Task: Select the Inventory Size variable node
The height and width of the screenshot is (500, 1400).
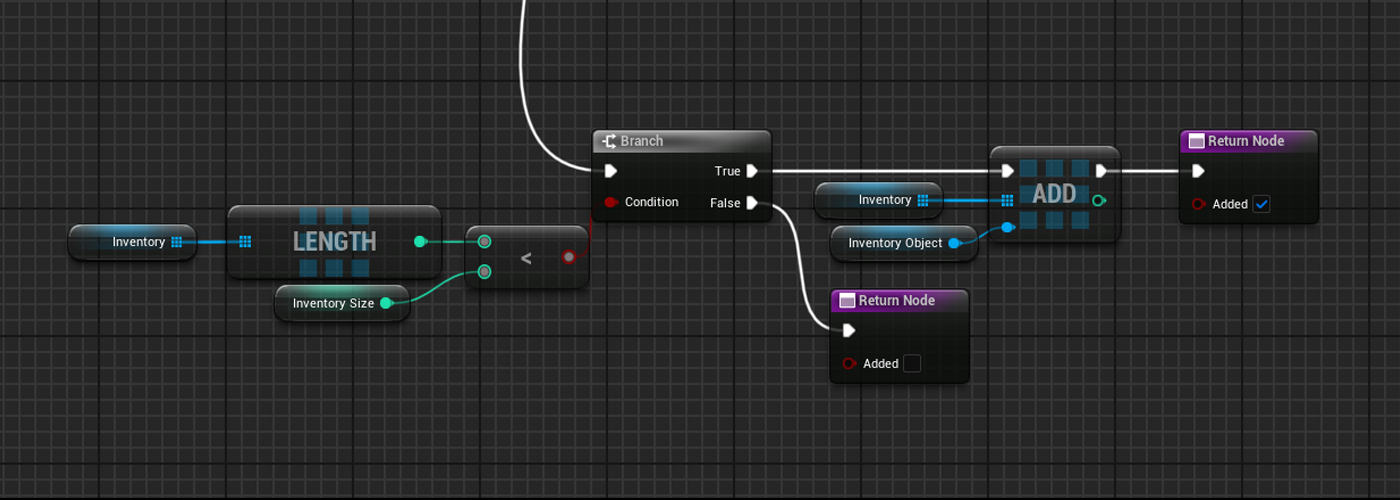Action: pyautogui.click(x=332, y=303)
